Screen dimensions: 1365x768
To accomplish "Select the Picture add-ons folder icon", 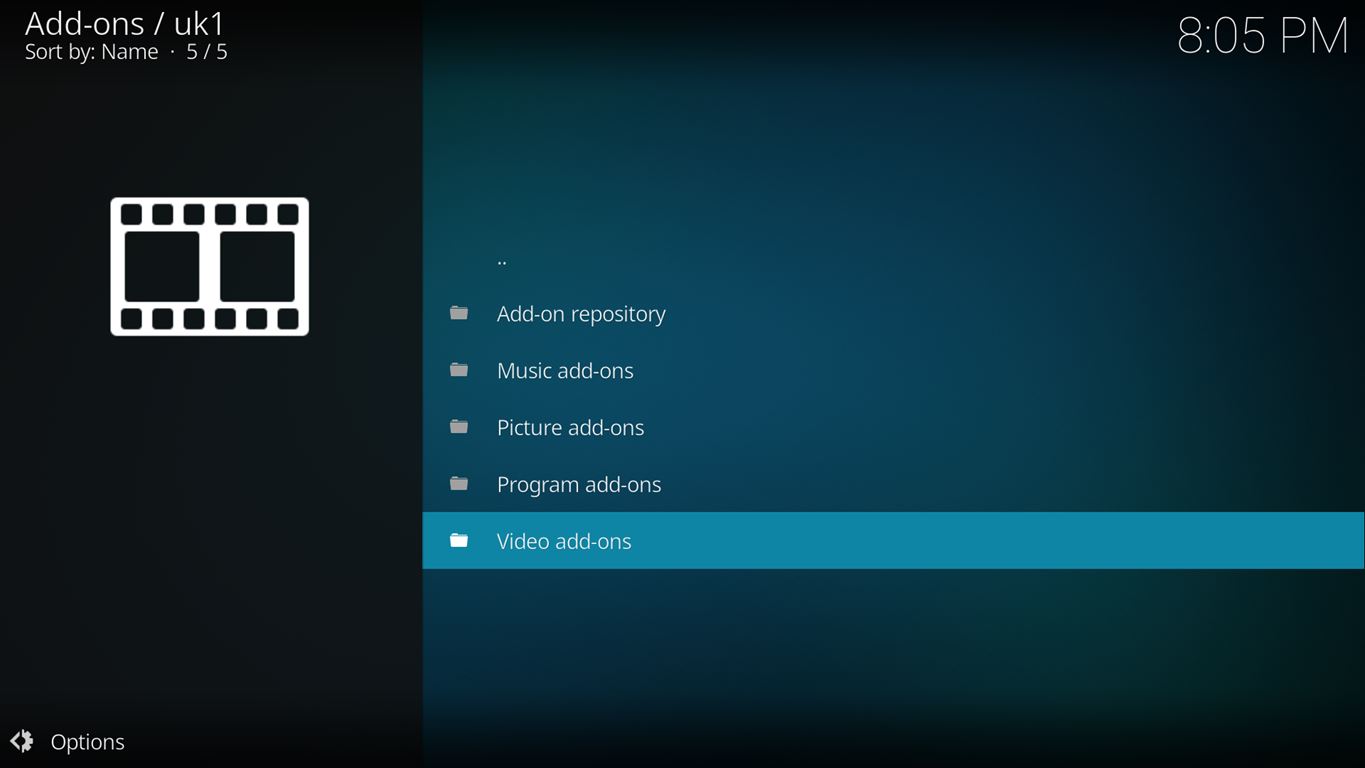I will 459,427.
